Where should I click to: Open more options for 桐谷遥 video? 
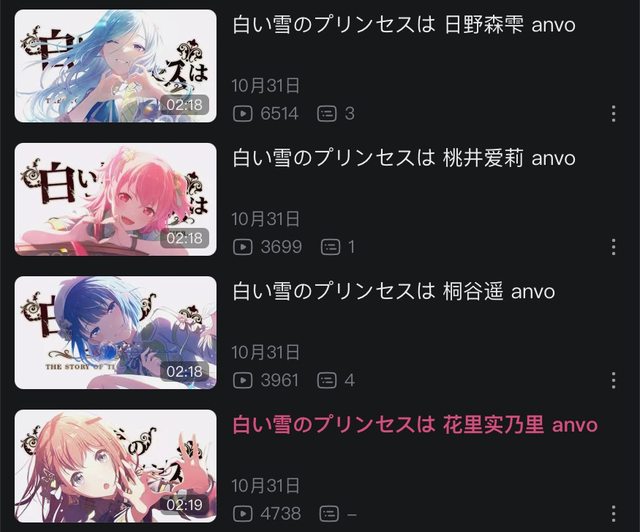(613, 380)
